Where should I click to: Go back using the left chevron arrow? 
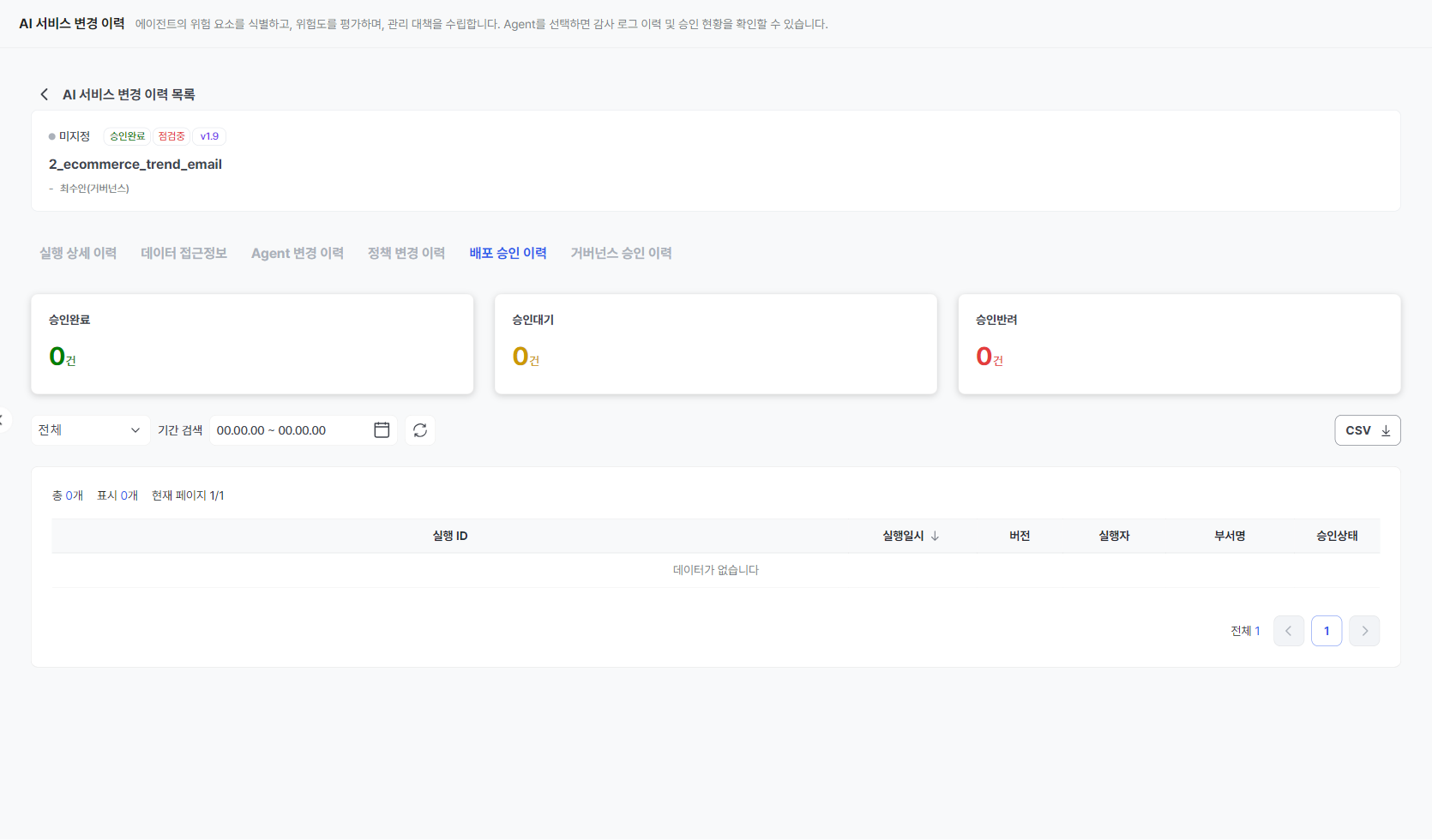45,94
